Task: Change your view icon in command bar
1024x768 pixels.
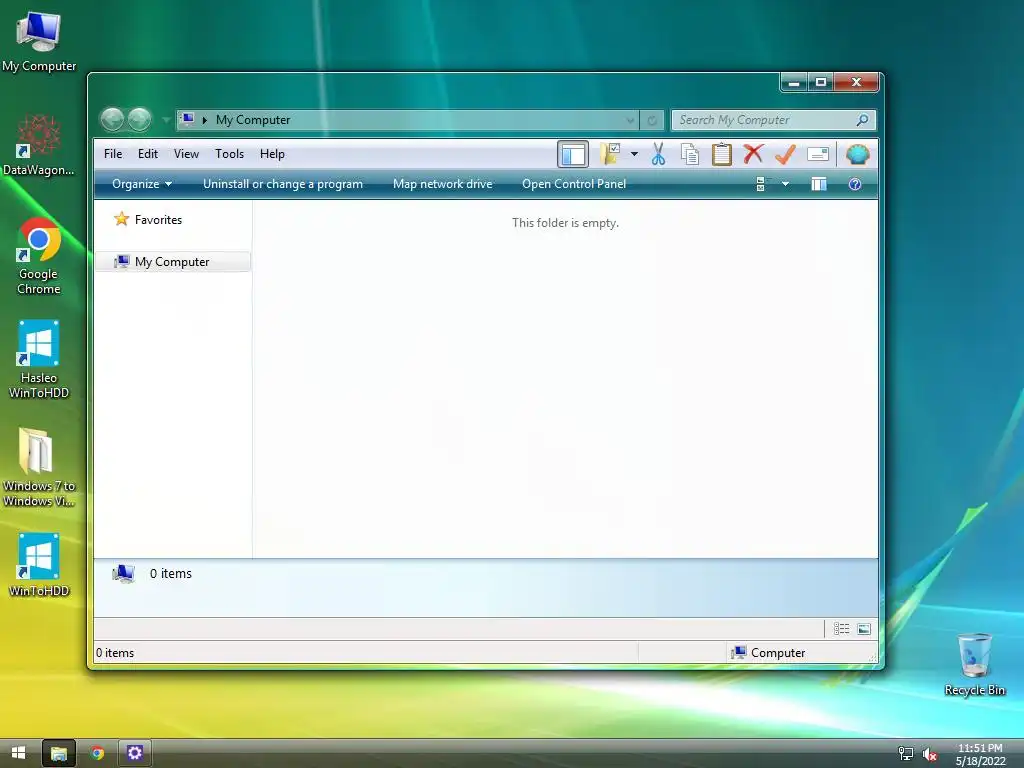Action: tap(761, 184)
